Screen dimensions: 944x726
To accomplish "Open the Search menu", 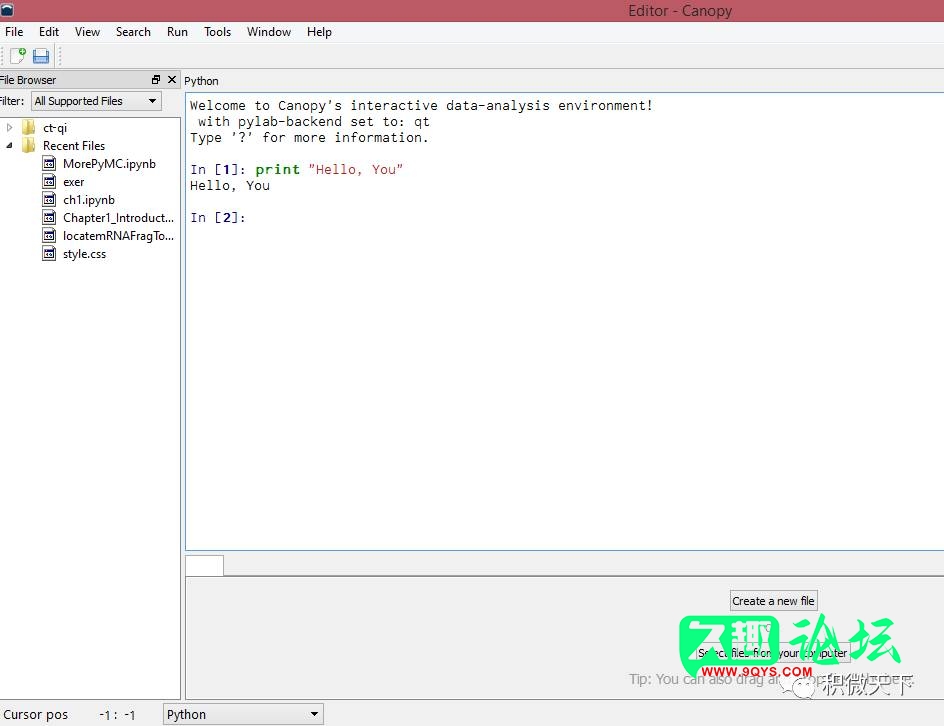I will tap(133, 32).
